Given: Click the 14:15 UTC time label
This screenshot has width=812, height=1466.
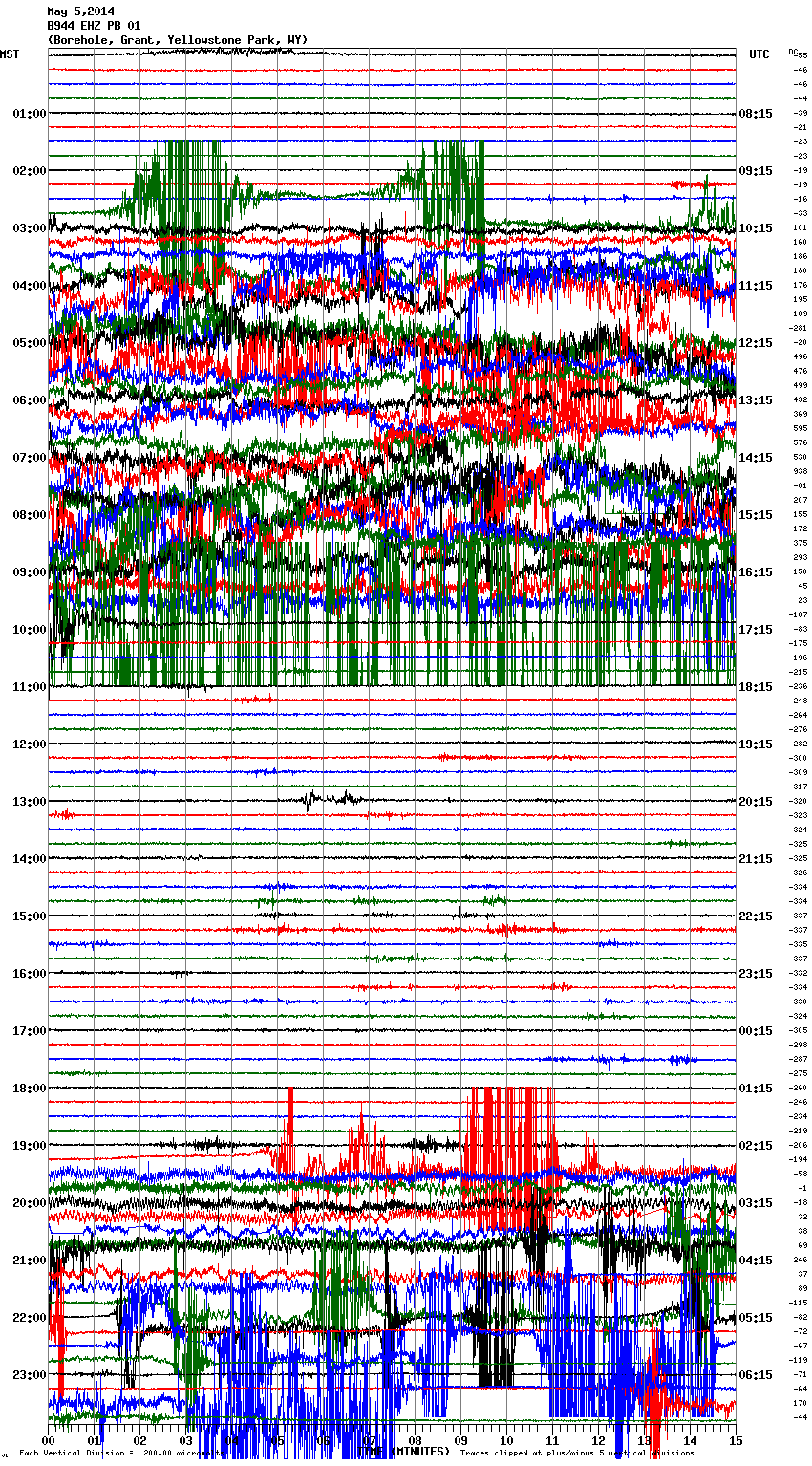Looking at the screenshot, I should click(x=756, y=457).
